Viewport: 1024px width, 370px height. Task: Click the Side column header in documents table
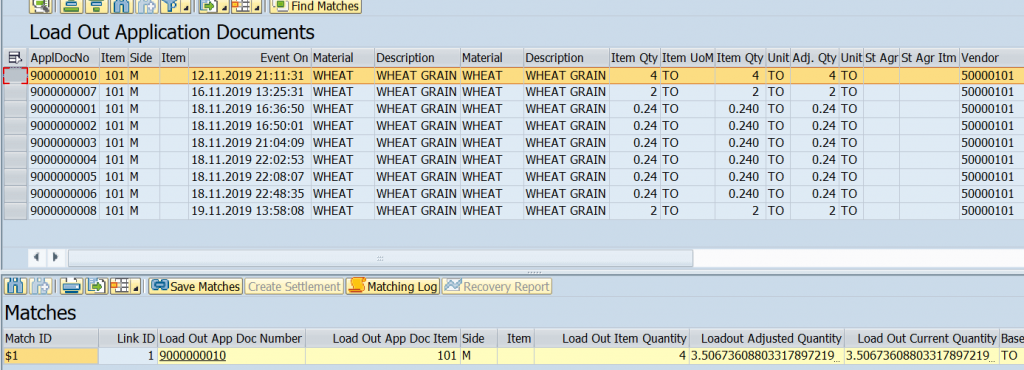143,57
